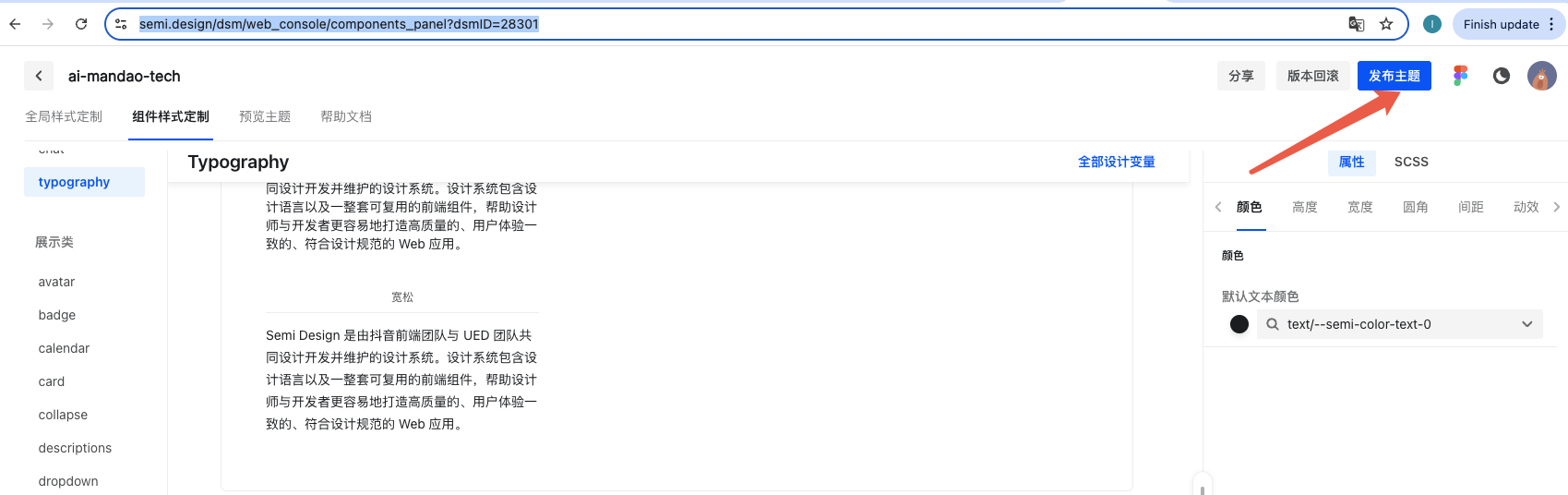The width and height of the screenshot is (1568, 495).
Task: Bookmark this page with the star icon
Action: click(x=1386, y=24)
